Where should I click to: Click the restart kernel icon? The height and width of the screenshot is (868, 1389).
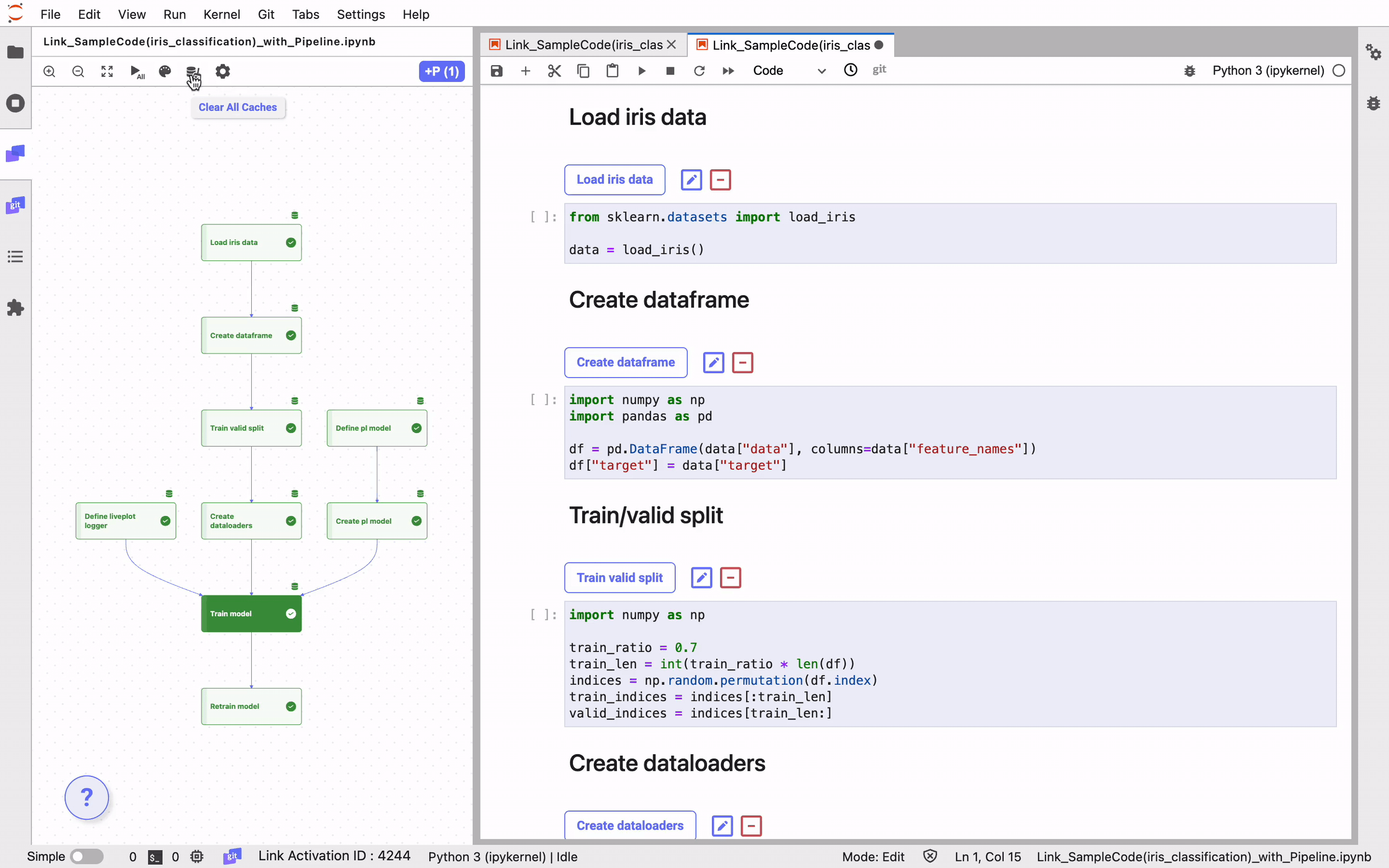(699, 71)
